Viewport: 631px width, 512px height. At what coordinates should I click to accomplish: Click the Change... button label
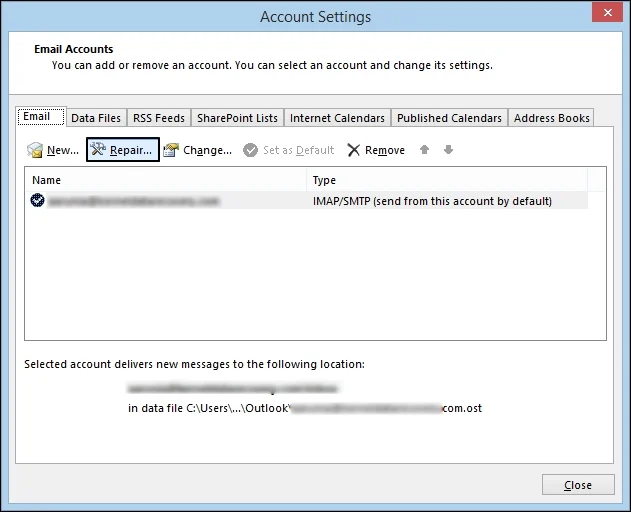point(207,150)
